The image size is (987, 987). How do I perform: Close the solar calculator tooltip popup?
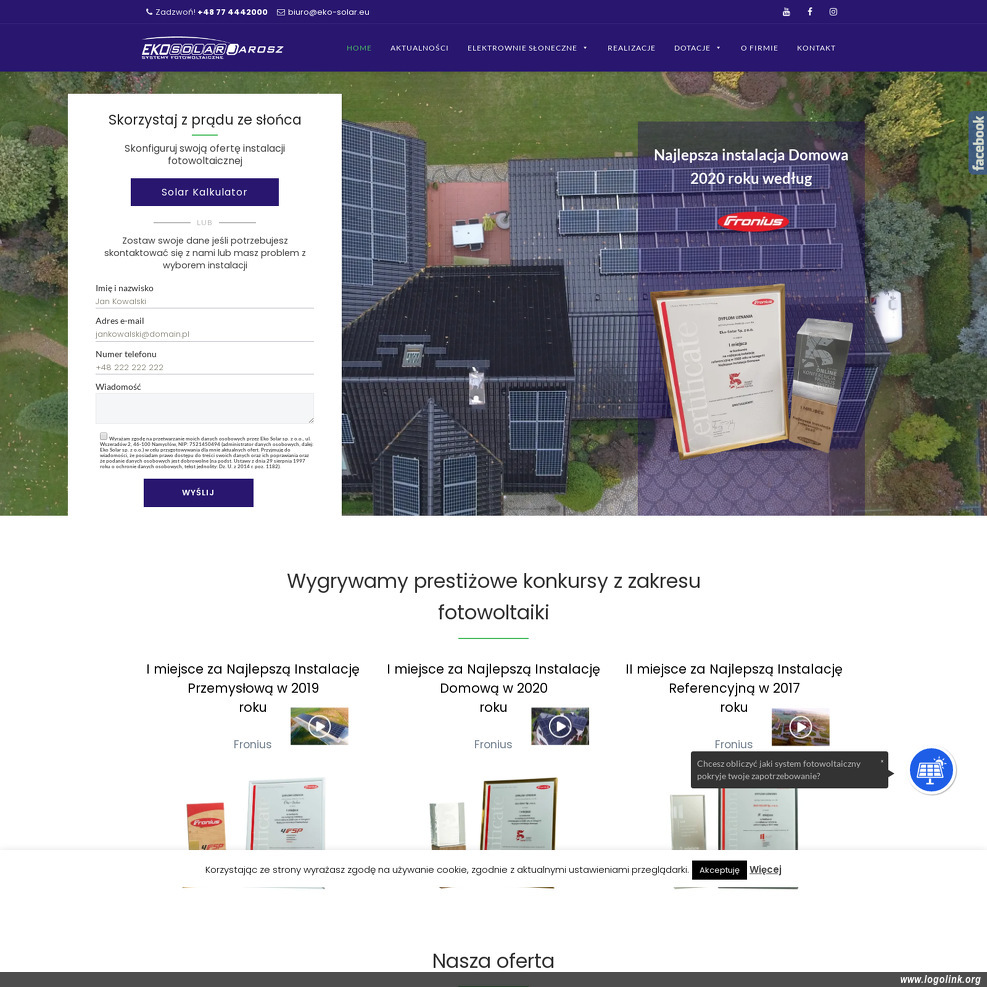pyautogui.click(x=882, y=761)
